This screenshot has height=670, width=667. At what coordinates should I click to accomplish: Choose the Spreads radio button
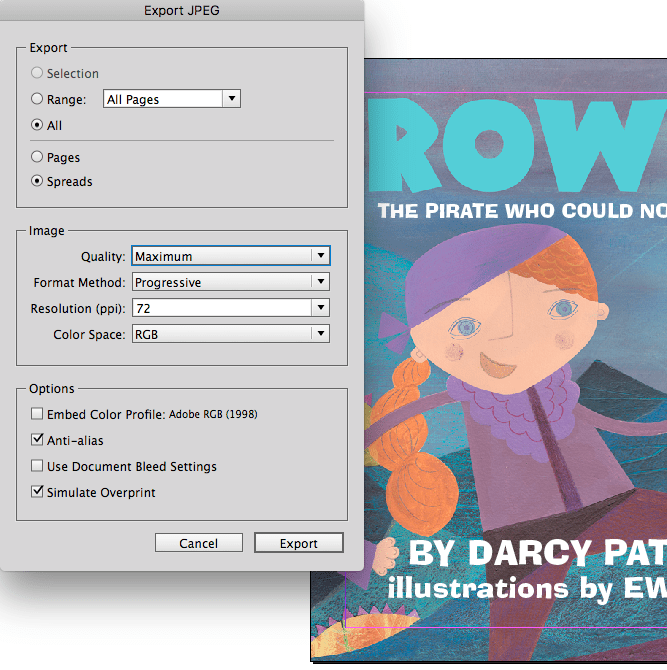click(x=37, y=181)
